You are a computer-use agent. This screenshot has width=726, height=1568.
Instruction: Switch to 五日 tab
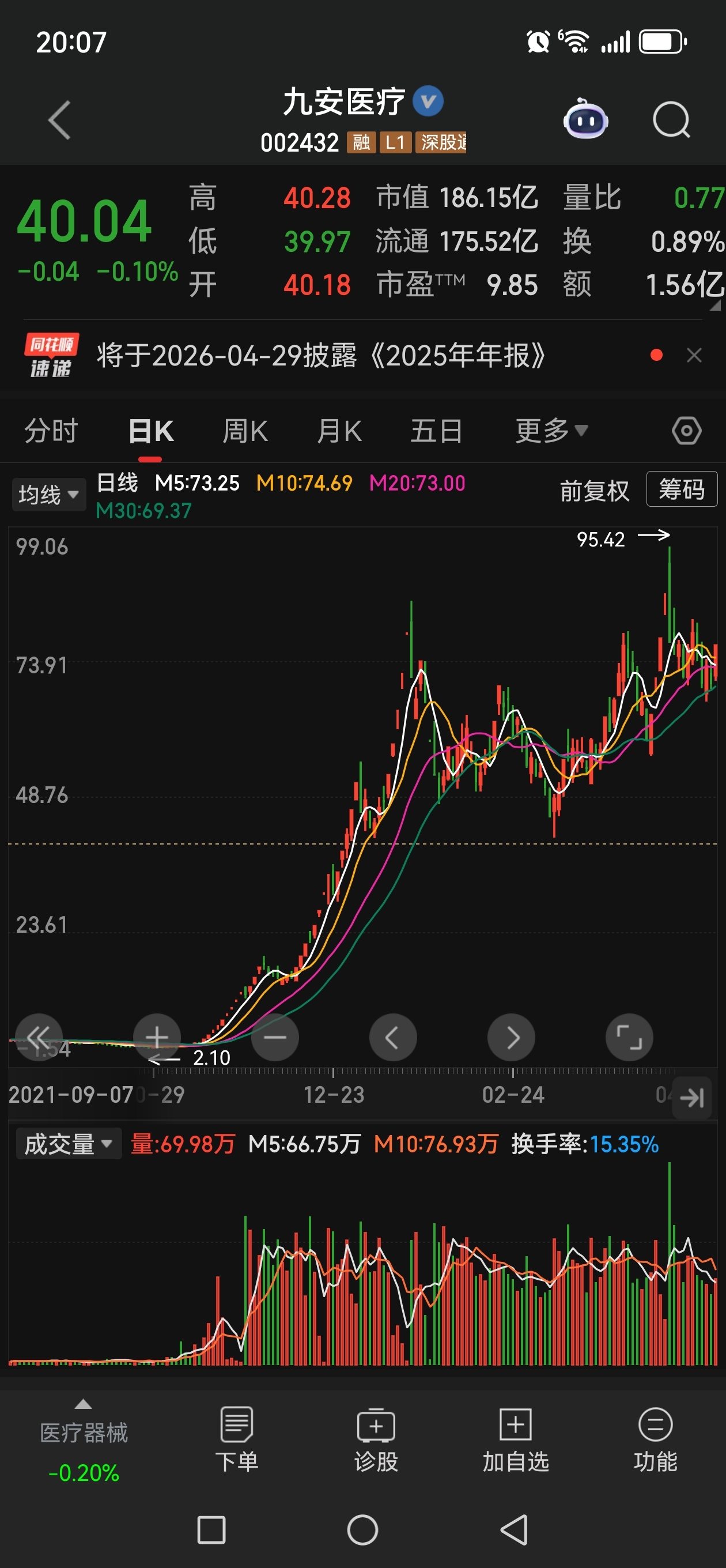click(x=436, y=431)
